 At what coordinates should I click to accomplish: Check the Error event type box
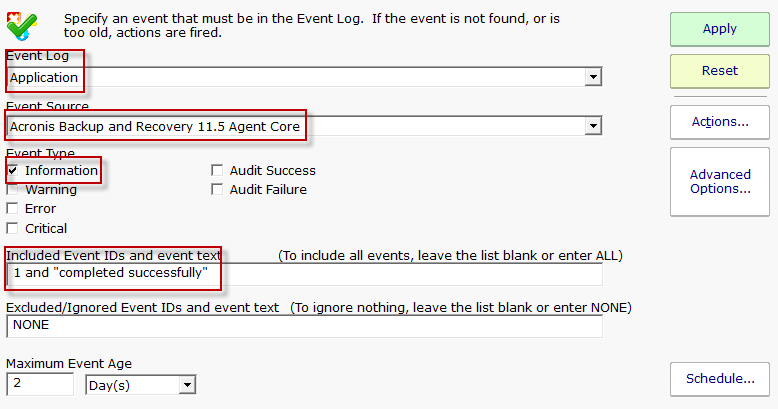(x=13, y=209)
